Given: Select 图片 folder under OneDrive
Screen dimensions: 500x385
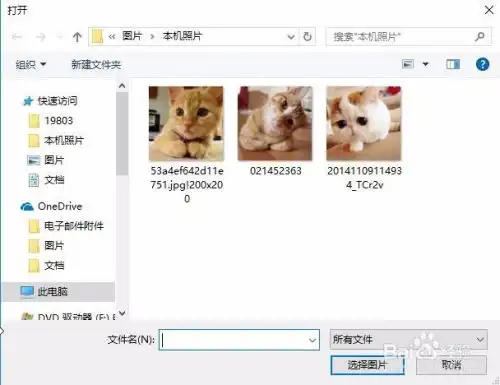Looking at the screenshot, I should pos(54,246).
